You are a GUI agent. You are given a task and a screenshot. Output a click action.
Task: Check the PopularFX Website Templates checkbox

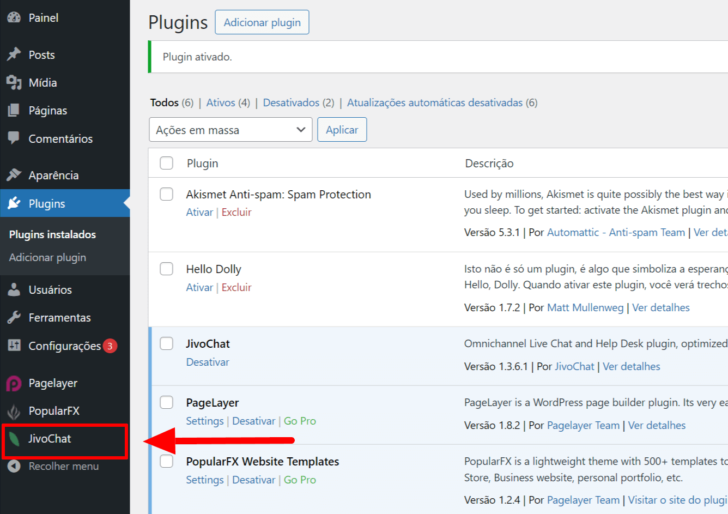coord(166,461)
